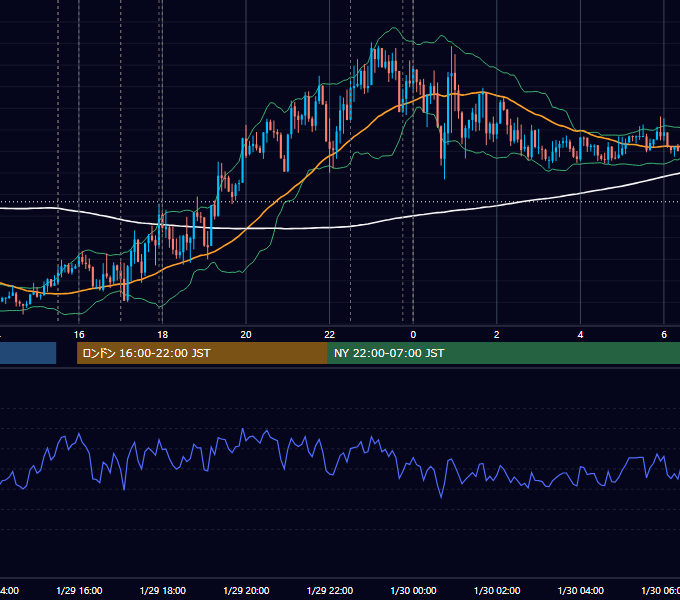Click the blue session band before London
The width and height of the screenshot is (680, 600).
[28, 353]
